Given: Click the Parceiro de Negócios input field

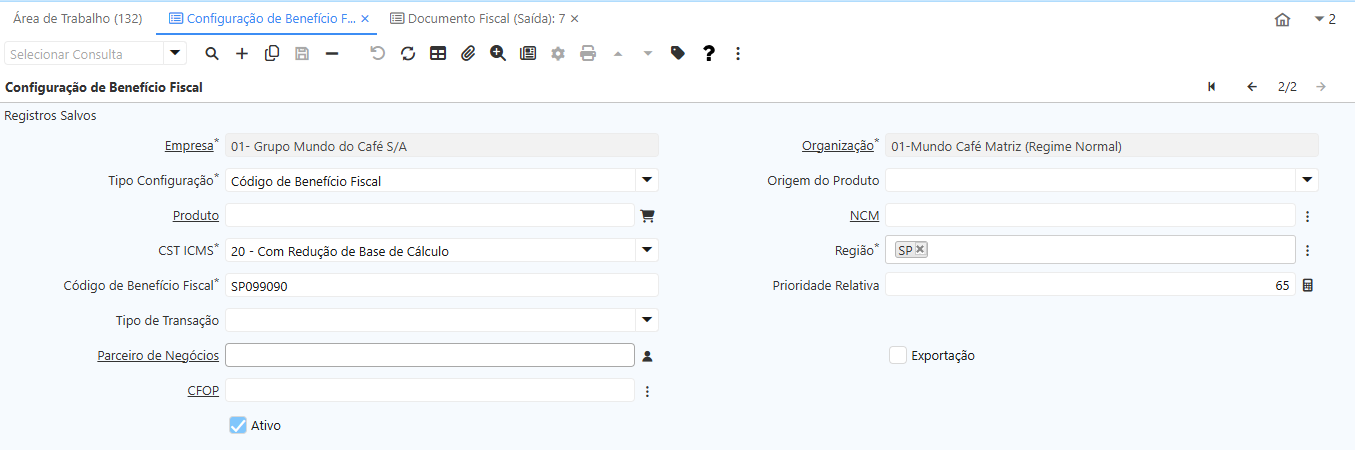Looking at the screenshot, I should (x=430, y=355).
